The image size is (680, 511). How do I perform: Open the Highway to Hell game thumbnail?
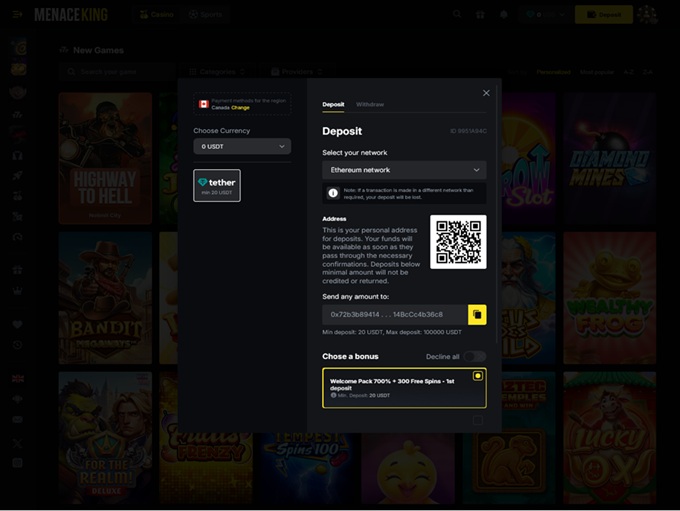click(105, 158)
